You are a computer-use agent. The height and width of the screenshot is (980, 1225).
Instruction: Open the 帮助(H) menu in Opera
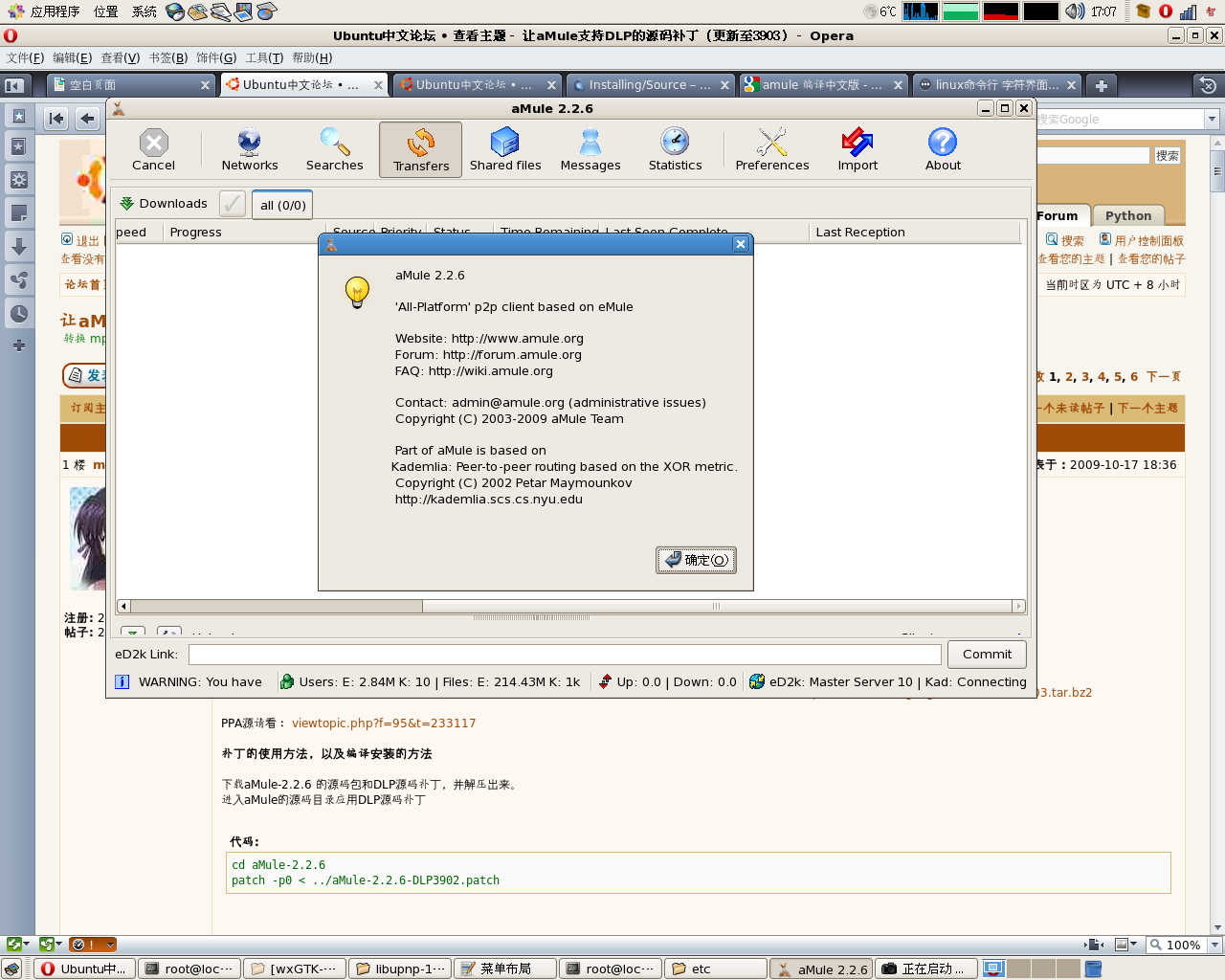(312, 57)
